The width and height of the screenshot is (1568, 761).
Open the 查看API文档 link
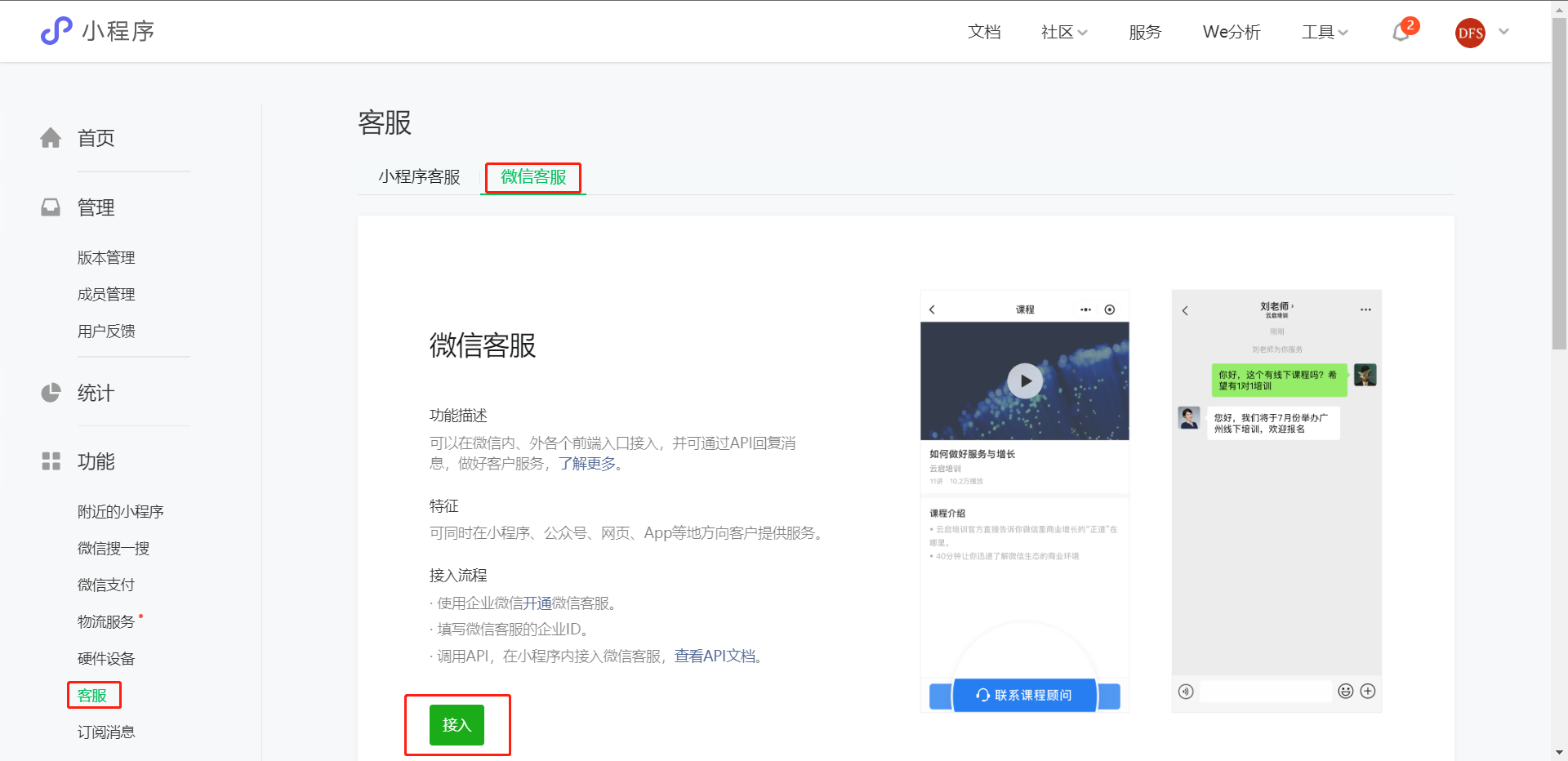point(715,656)
